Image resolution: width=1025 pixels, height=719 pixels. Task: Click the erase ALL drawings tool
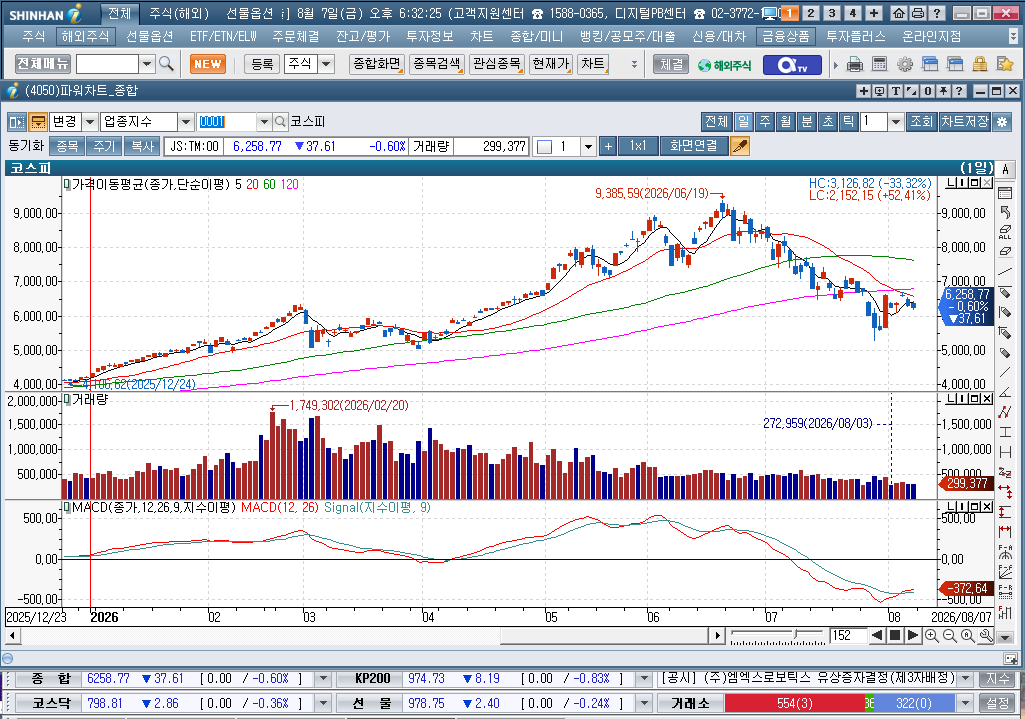pos(1005,232)
